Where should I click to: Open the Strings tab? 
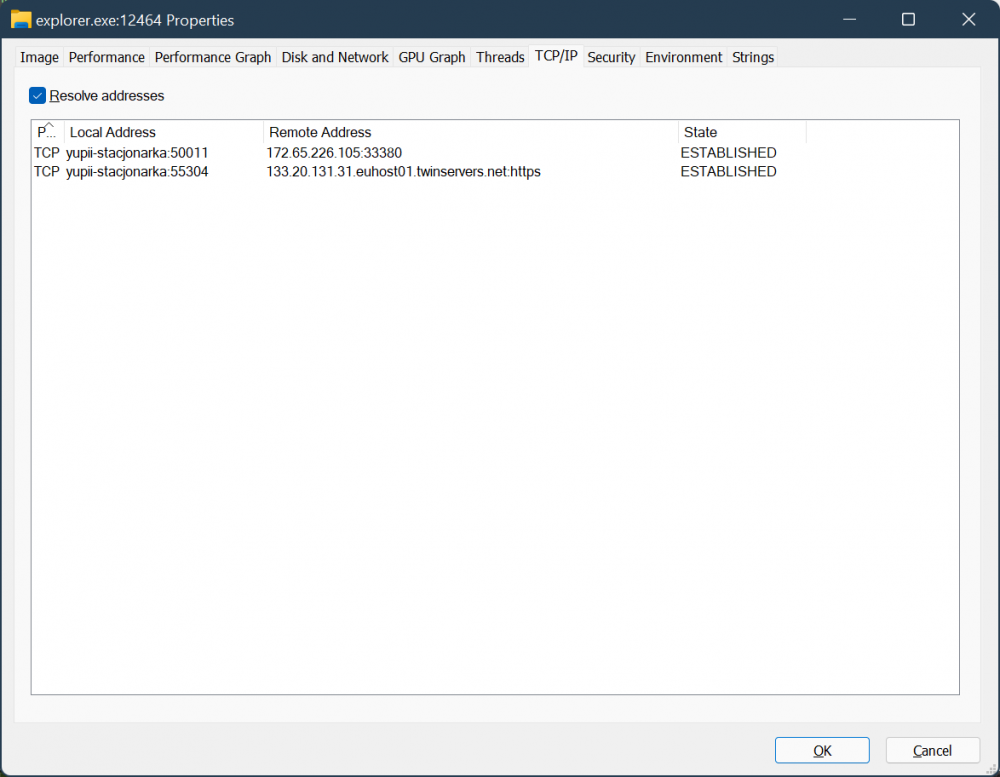(x=753, y=57)
